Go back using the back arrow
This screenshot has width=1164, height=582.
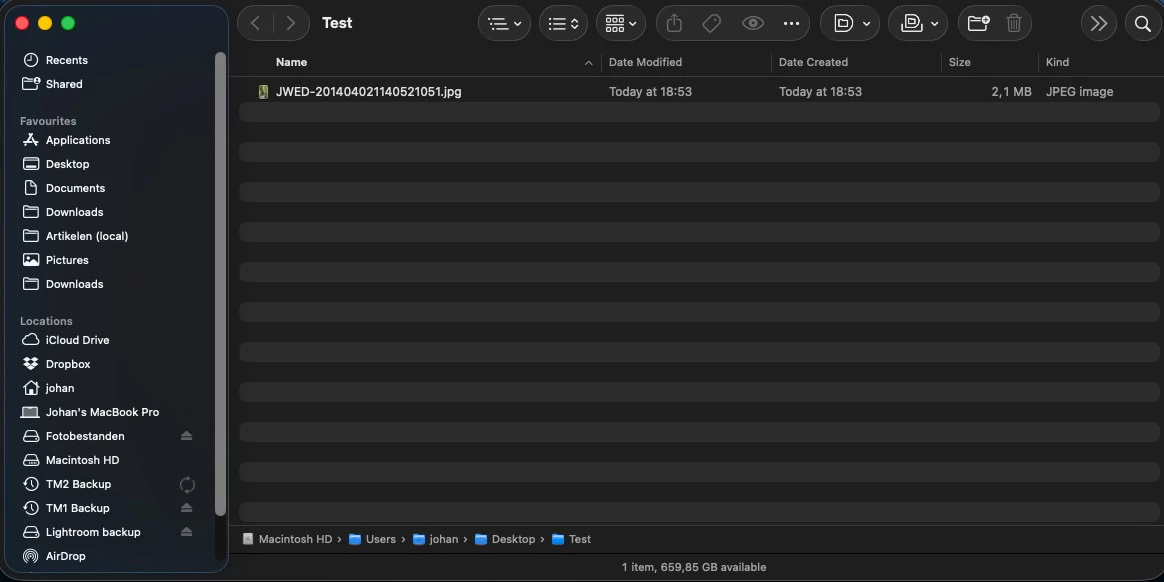pyautogui.click(x=255, y=23)
